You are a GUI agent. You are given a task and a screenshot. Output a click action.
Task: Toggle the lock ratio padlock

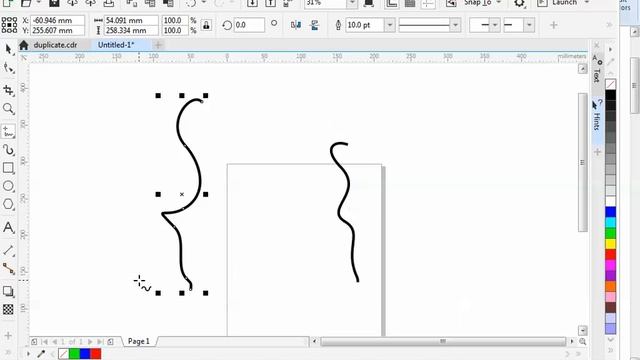[x=207, y=25]
